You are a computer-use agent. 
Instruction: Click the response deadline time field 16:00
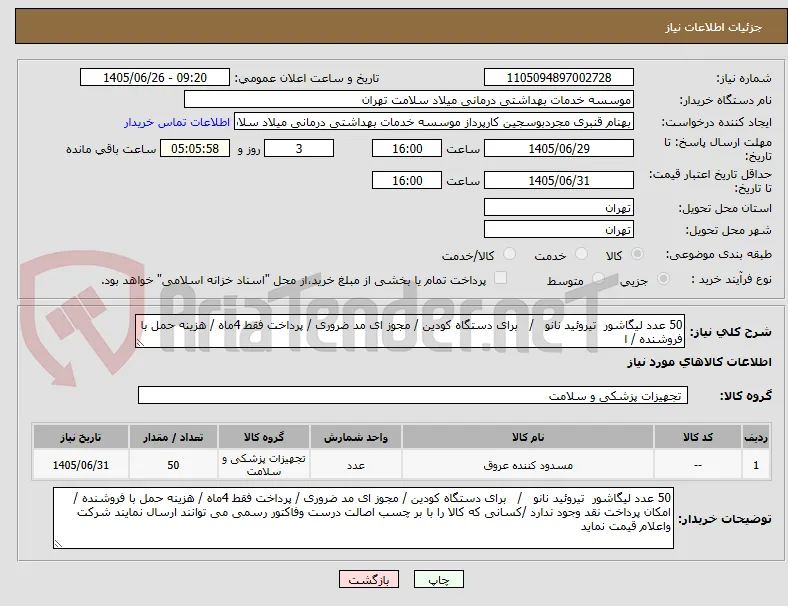(x=407, y=149)
